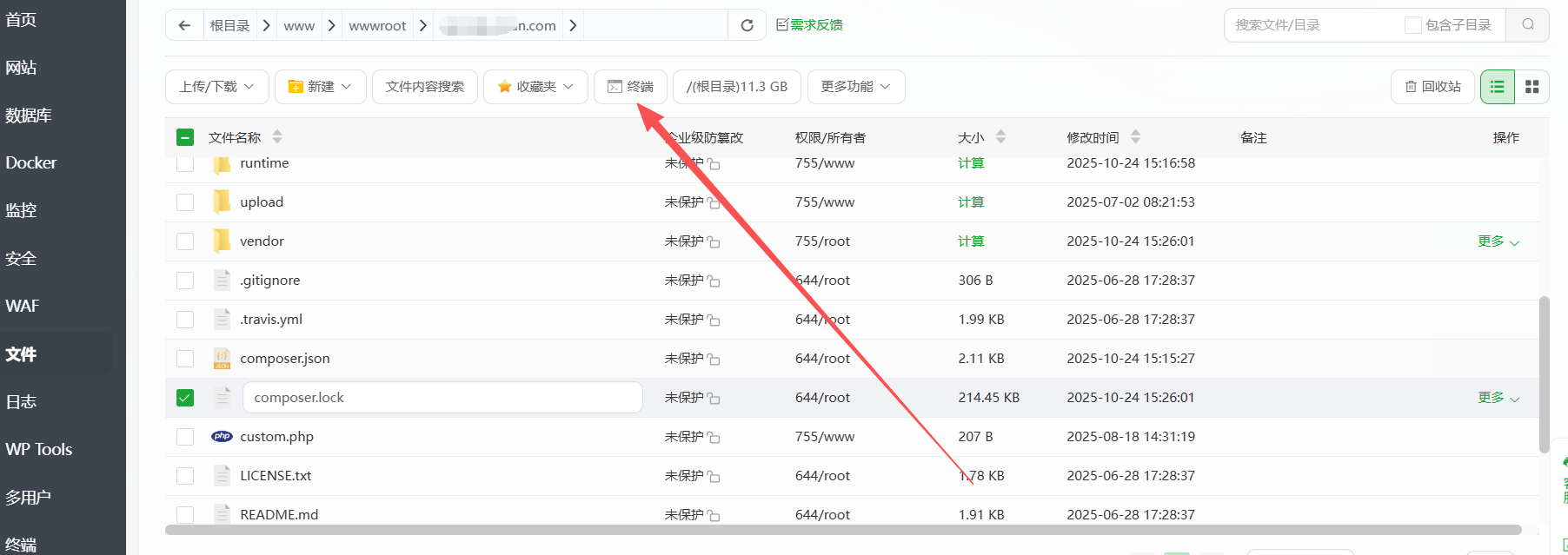Expand chevron after www breadcrumb

pos(331,25)
